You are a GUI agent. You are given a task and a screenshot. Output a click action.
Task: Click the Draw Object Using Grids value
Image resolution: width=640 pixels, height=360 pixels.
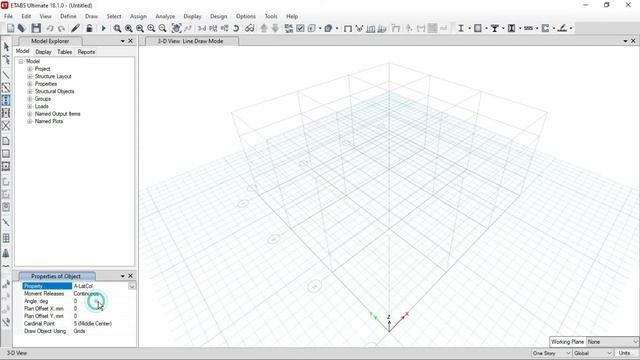coord(104,331)
